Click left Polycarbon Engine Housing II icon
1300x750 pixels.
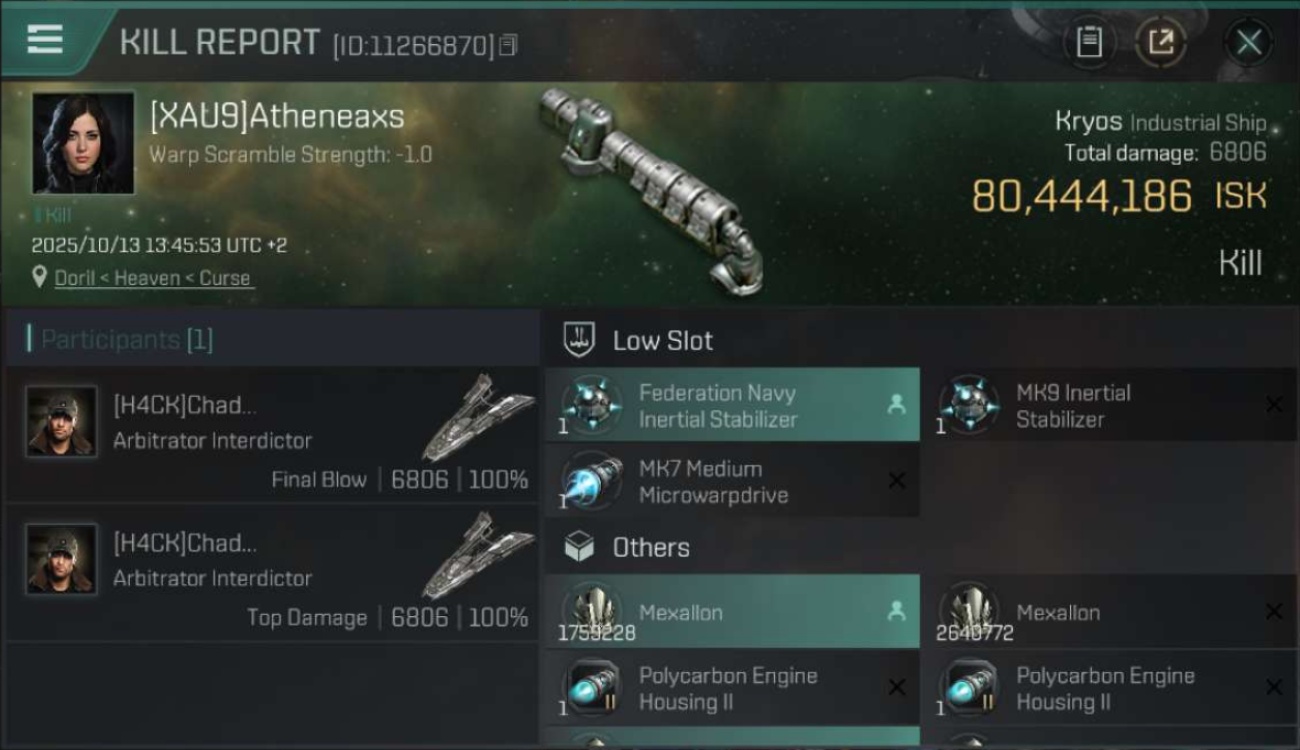pos(591,688)
